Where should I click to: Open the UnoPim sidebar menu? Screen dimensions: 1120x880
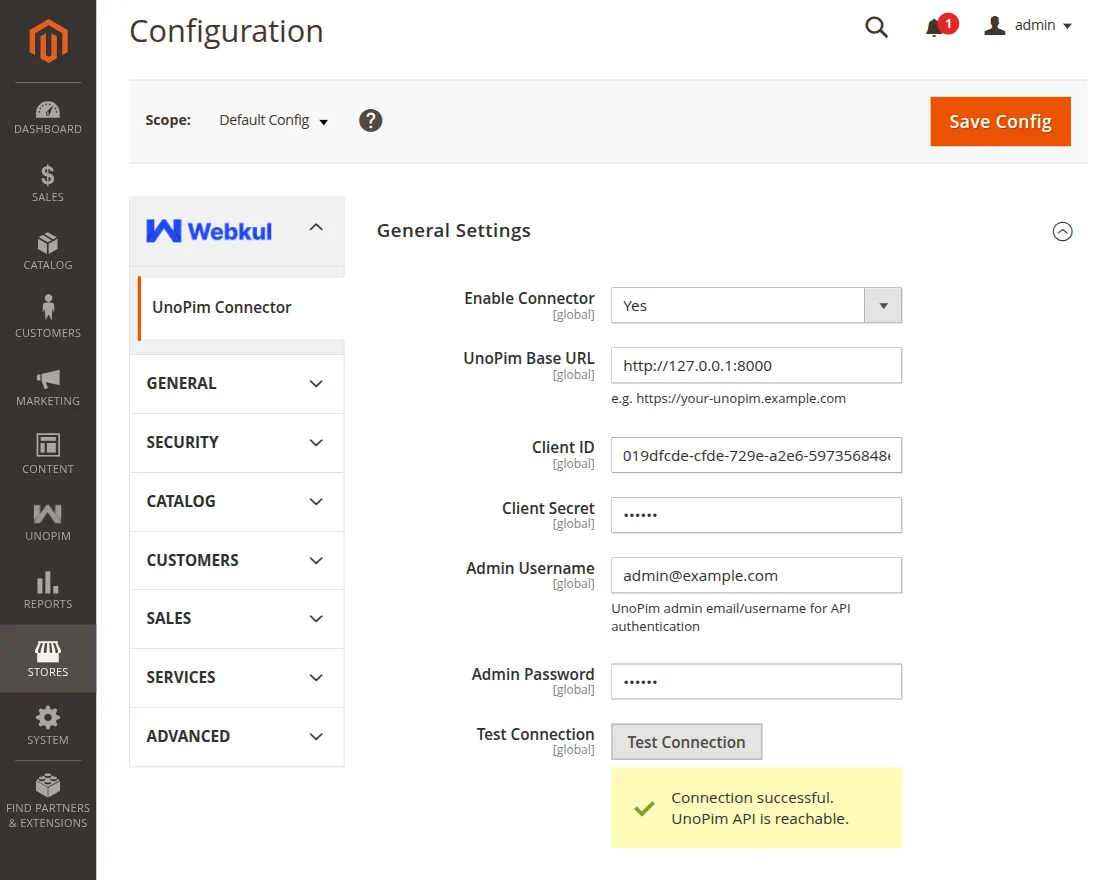(x=48, y=522)
